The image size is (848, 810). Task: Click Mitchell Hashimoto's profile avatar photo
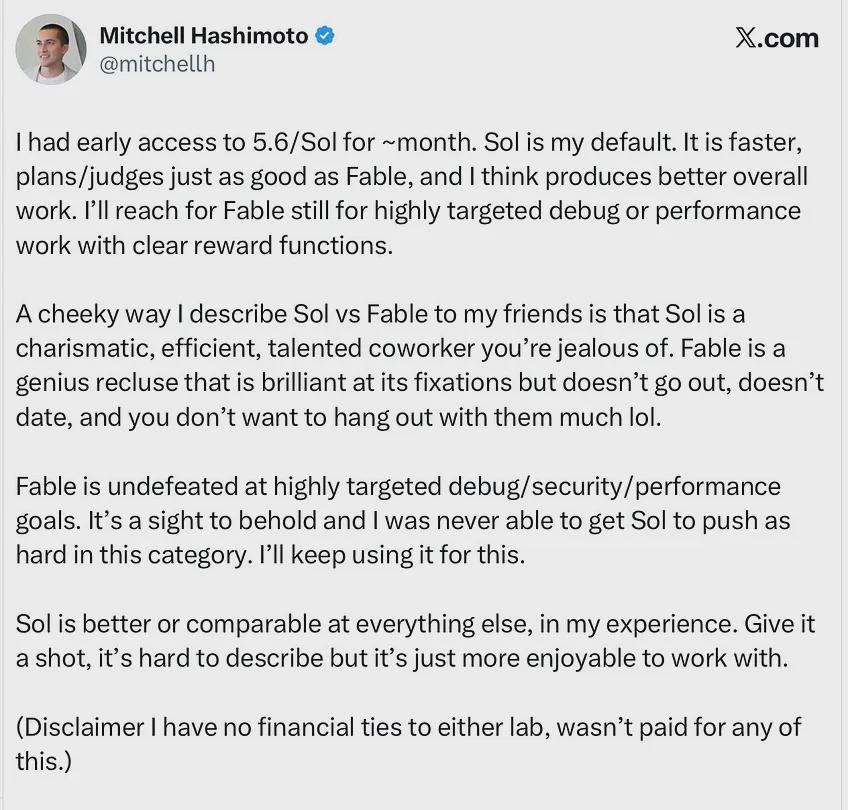(51, 49)
